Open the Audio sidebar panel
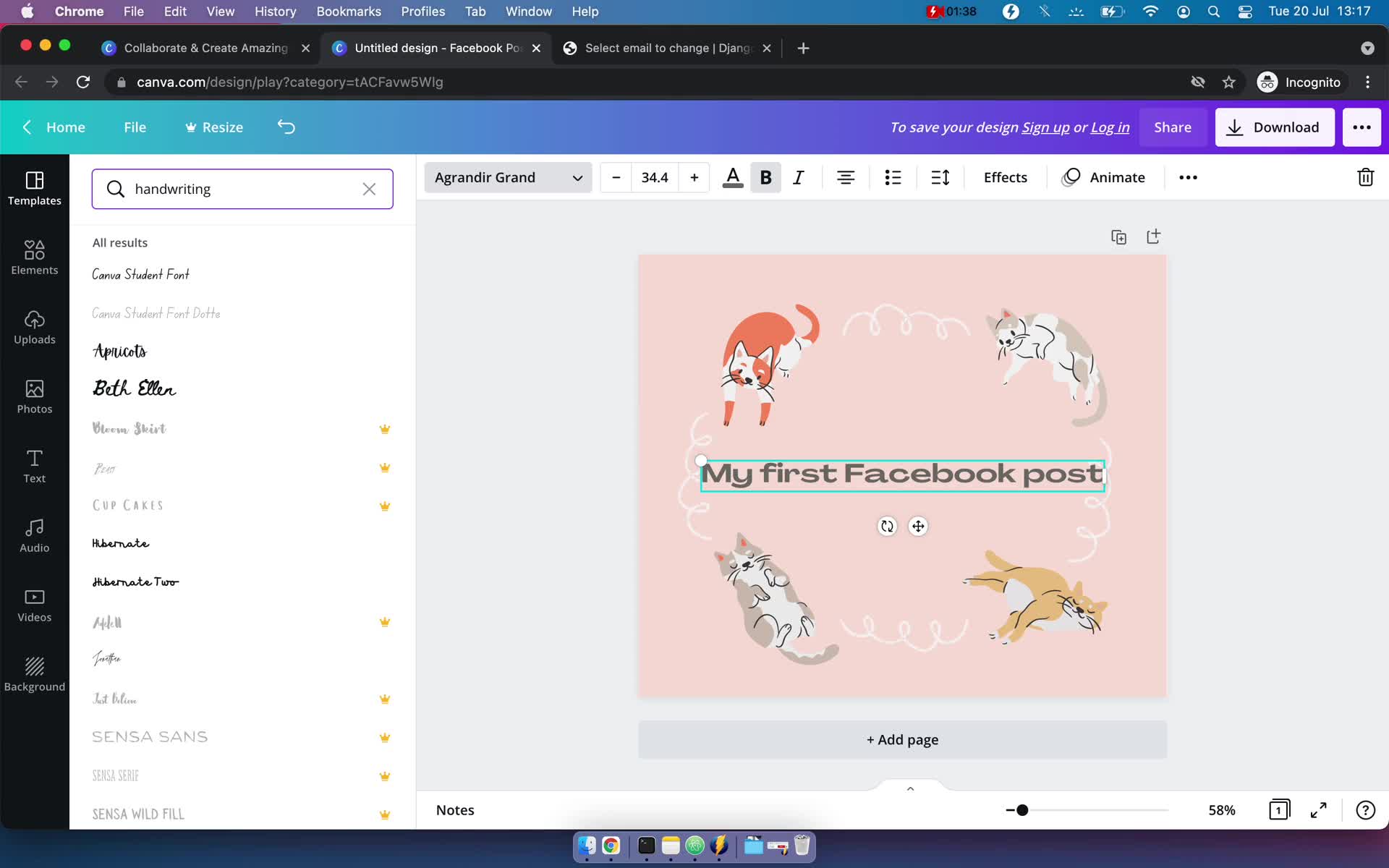Viewport: 1389px width, 868px height. click(35, 535)
